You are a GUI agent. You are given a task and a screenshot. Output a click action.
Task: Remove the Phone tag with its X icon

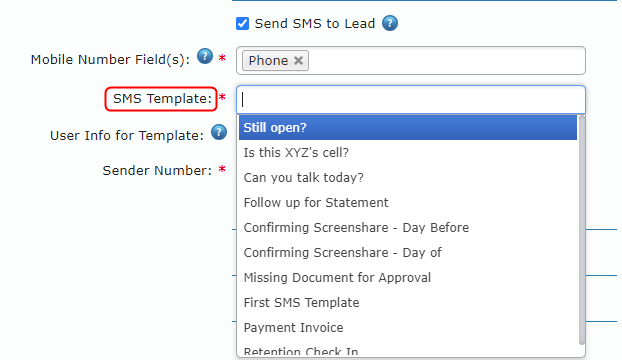coord(298,61)
